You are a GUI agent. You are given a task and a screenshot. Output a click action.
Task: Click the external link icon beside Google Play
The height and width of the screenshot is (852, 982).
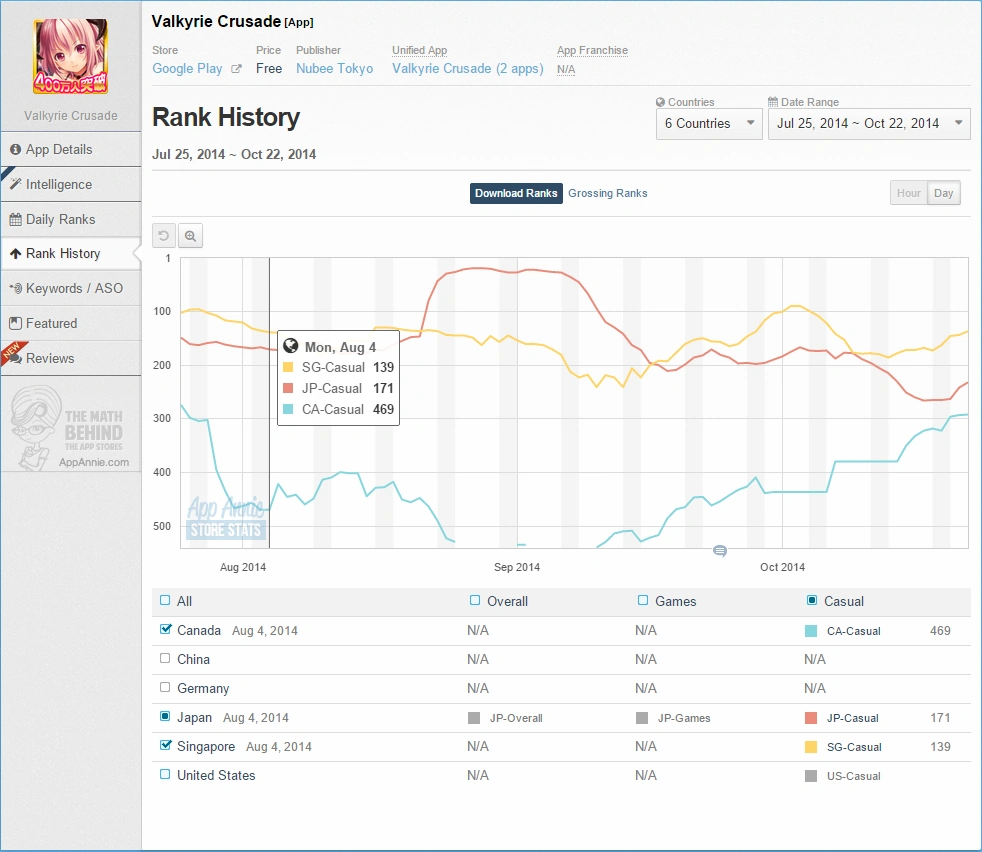pyautogui.click(x=236, y=69)
